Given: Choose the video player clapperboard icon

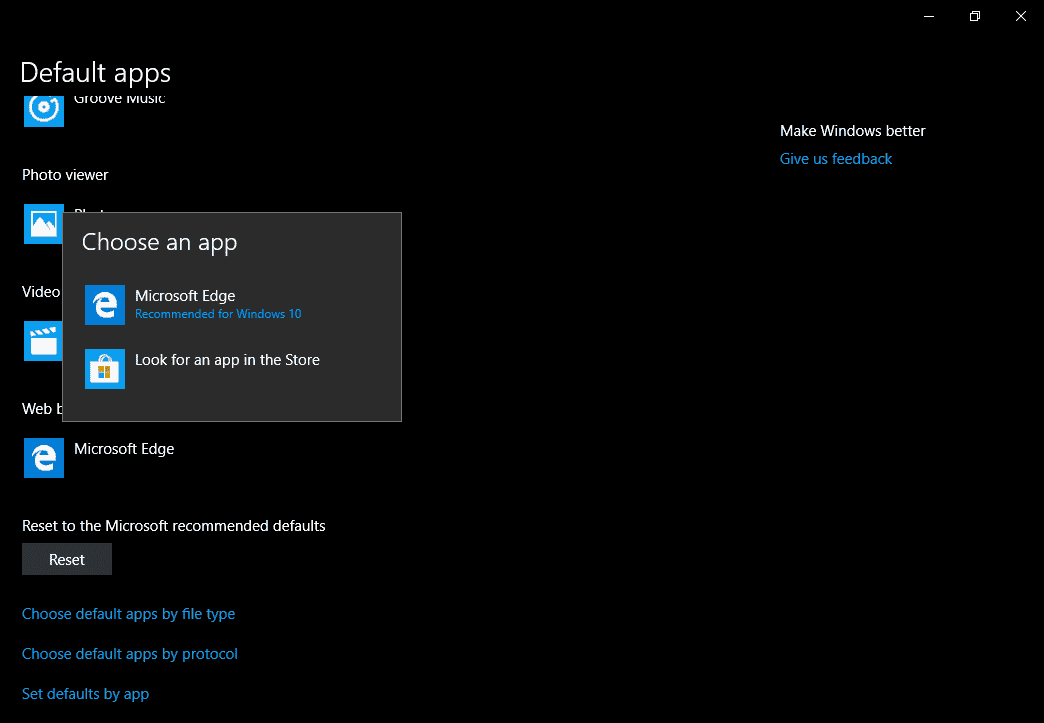Looking at the screenshot, I should (x=43, y=341).
